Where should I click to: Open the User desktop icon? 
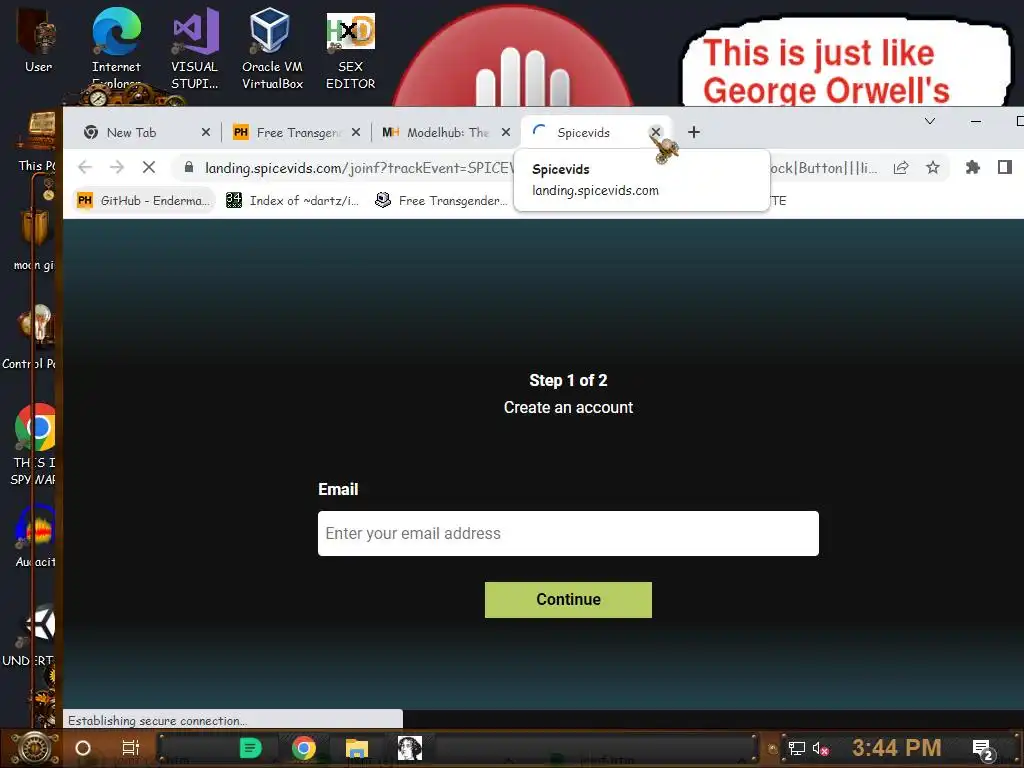click(38, 39)
